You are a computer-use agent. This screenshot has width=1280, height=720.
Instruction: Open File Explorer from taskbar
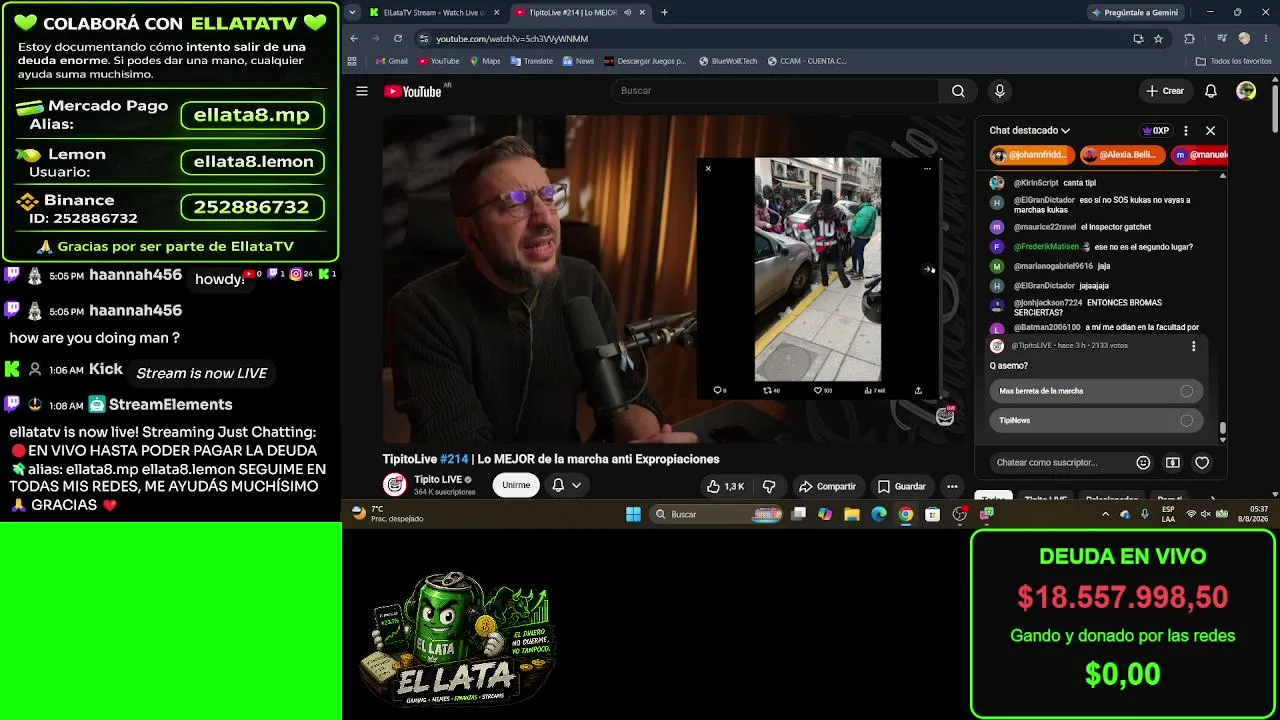[x=852, y=514]
